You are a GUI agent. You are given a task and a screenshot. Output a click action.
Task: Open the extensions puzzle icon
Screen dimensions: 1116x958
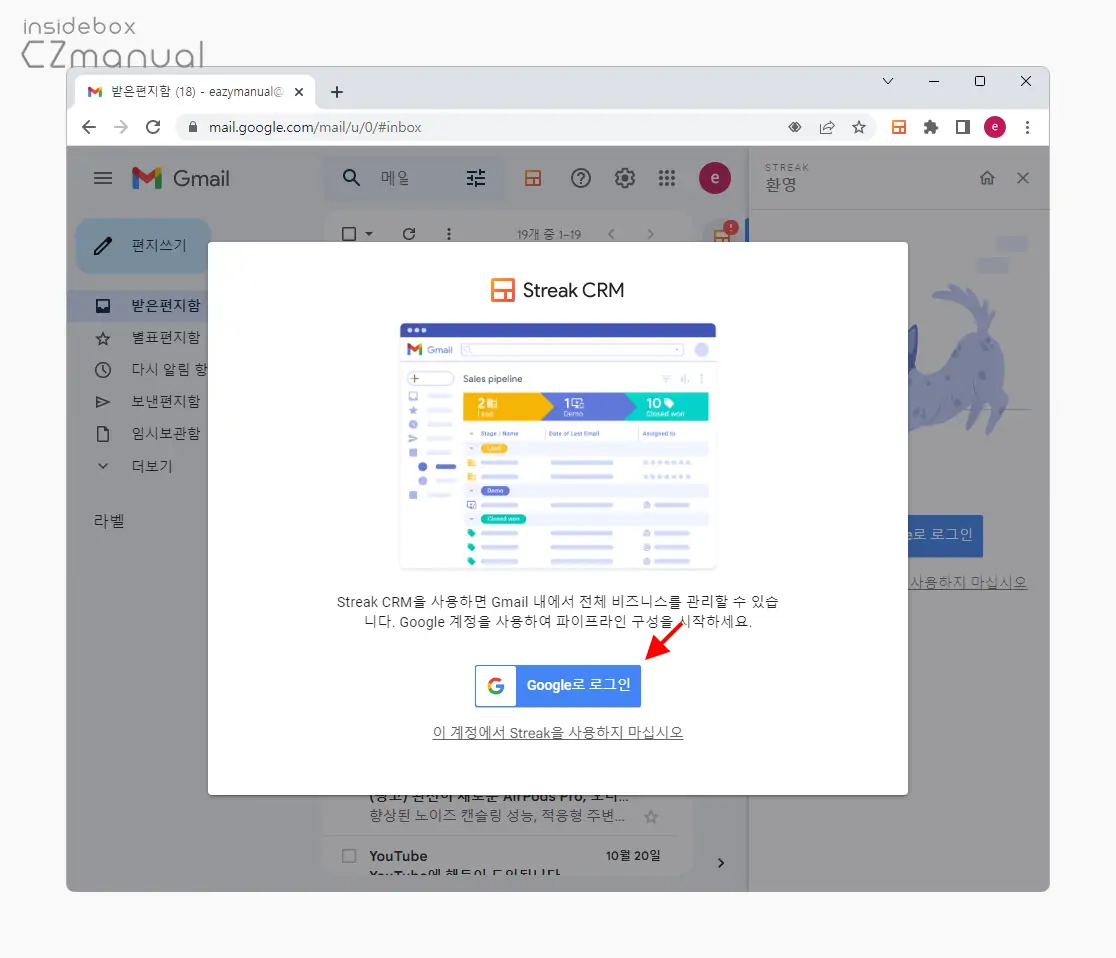click(x=931, y=127)
